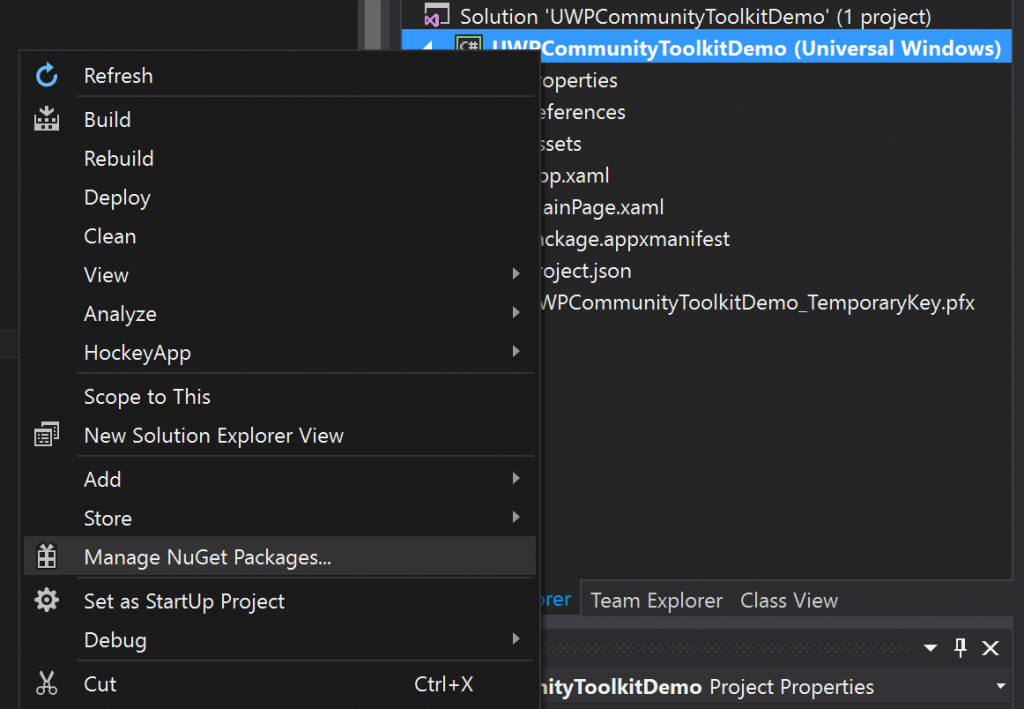Screen dimensions: 1024x709
Task: Choose Scope to This
Action: [280, 397]
